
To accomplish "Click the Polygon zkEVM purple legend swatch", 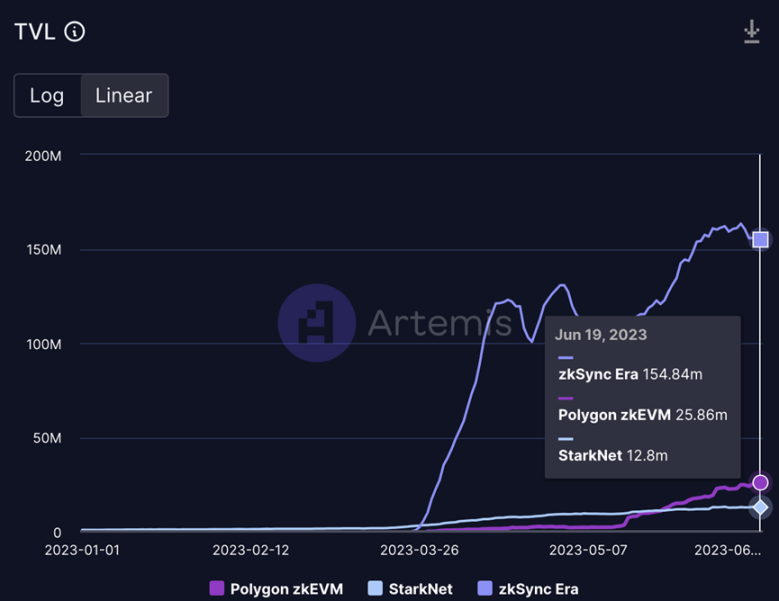I will coord(217,589).
